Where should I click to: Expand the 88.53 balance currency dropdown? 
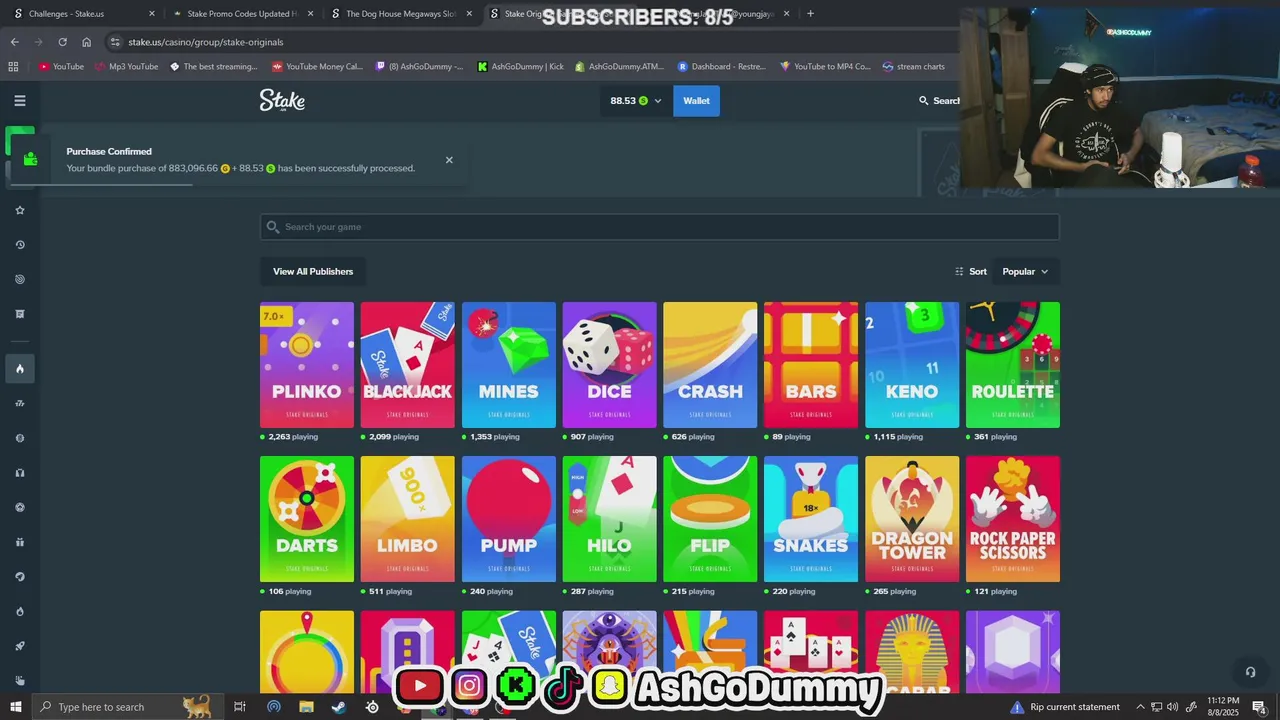point(636,101)
